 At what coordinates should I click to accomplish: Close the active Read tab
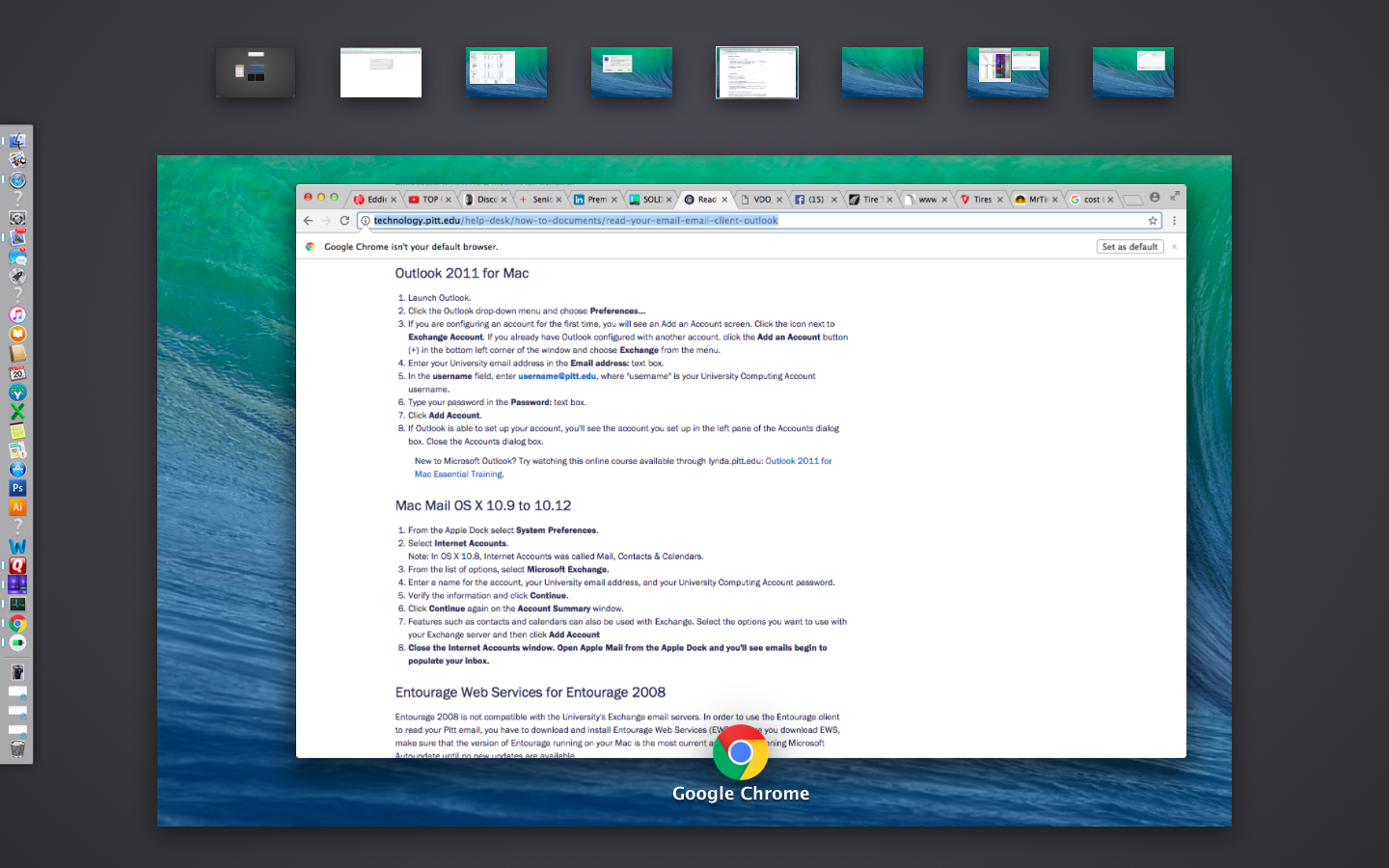point(724,200)
